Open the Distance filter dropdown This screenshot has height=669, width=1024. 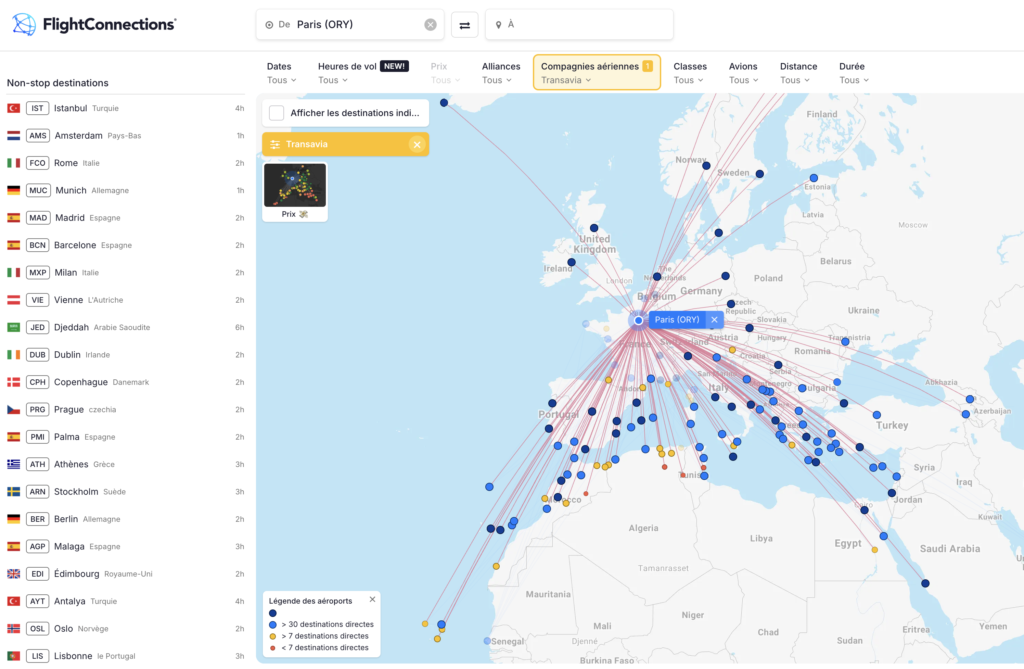[798, 73]
